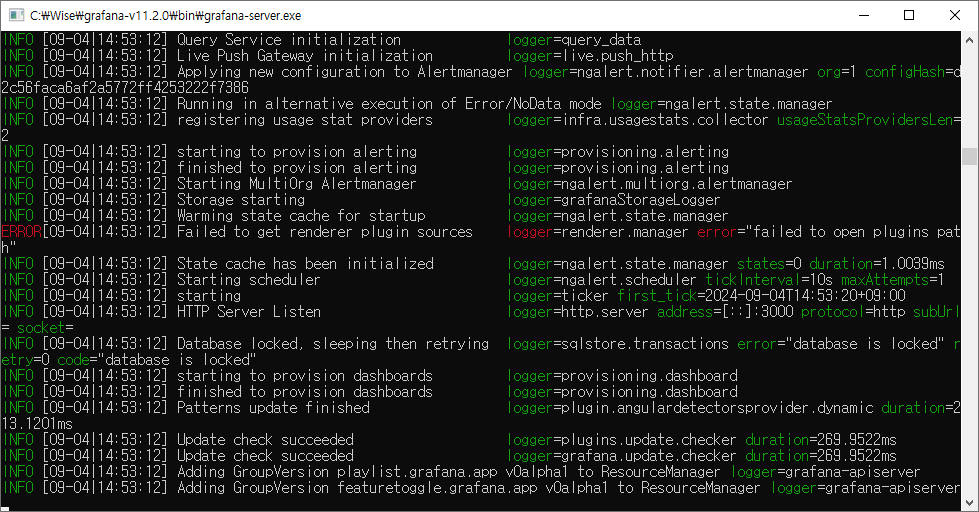Click 'registering usage stat providers' message

point(305,120)
